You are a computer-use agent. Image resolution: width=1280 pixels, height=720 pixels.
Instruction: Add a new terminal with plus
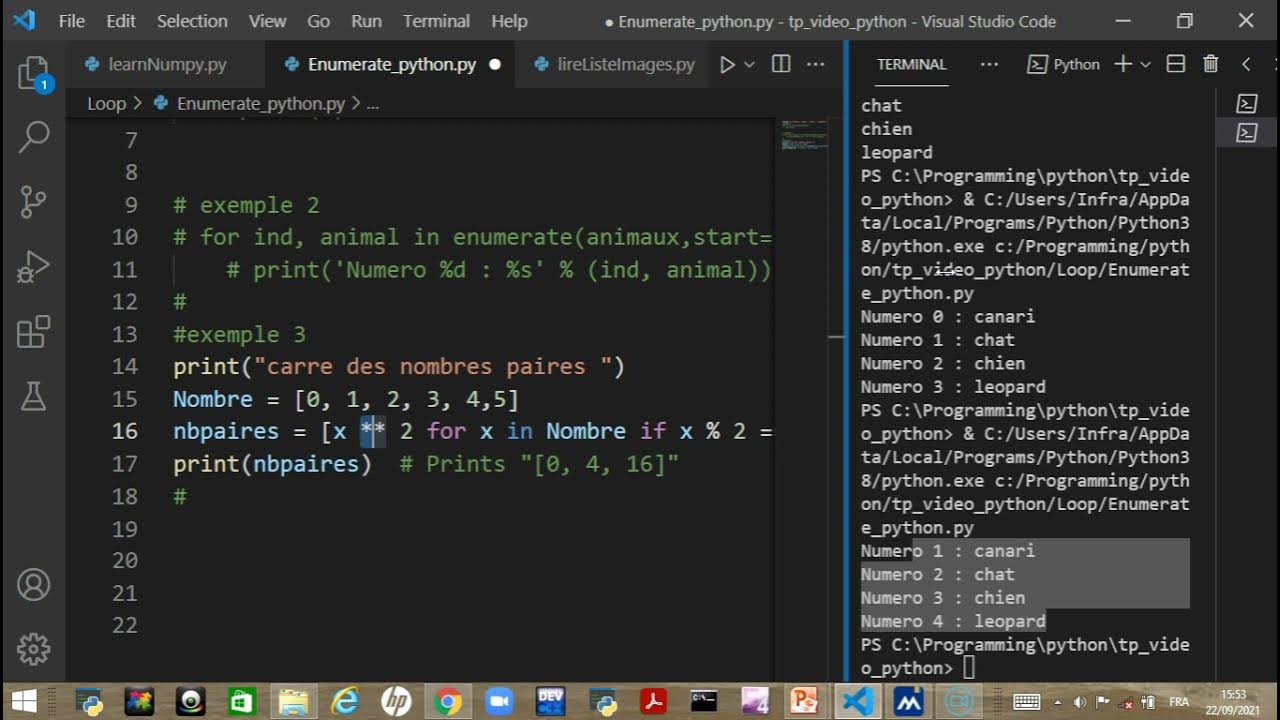(1122, 64)
